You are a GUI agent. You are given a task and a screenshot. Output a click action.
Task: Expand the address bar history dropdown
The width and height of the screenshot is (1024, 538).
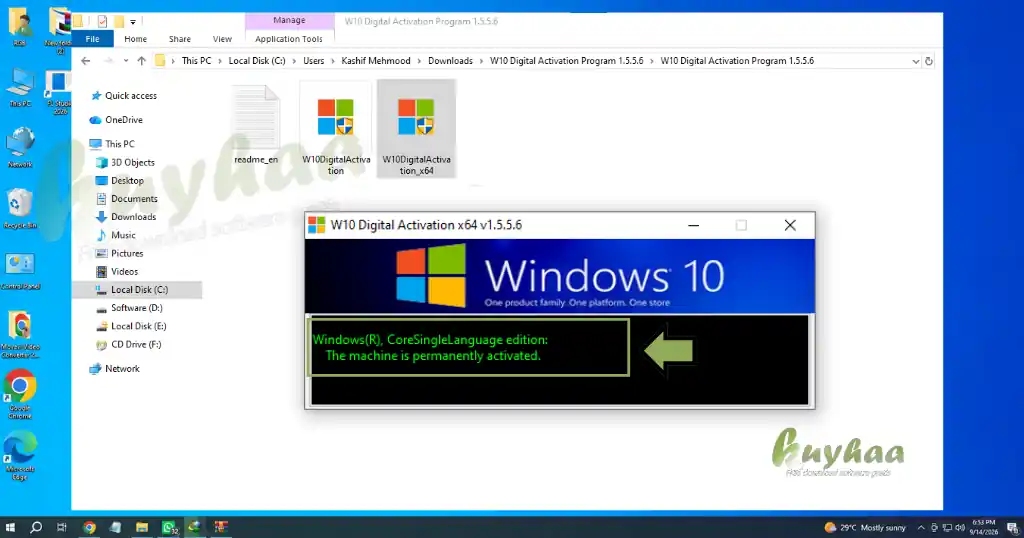915,61
